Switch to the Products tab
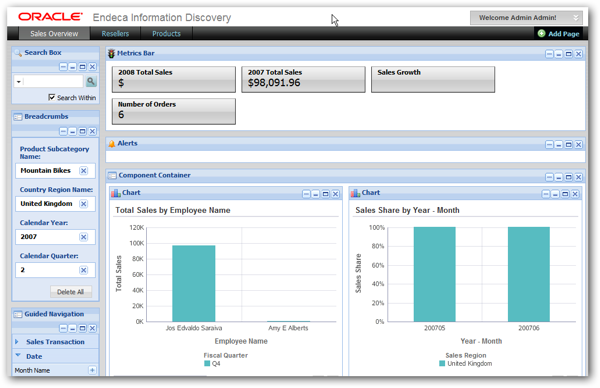The width and height of the screenshot is (600, 388). 166,34
